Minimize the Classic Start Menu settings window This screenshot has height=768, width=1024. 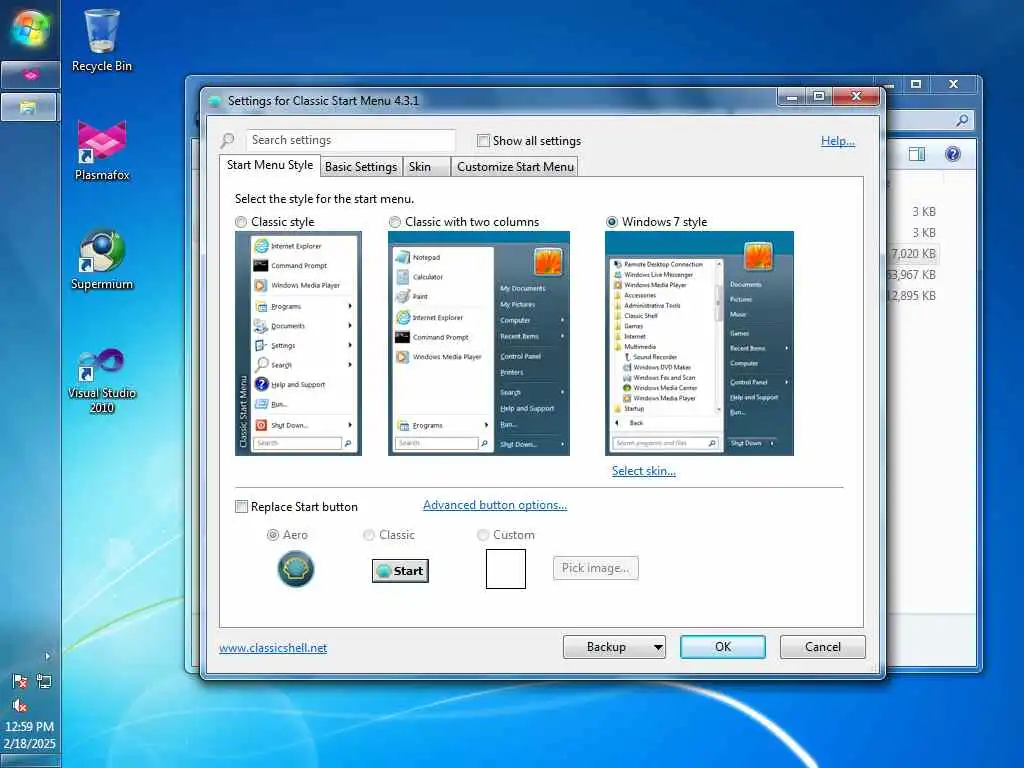792,97
